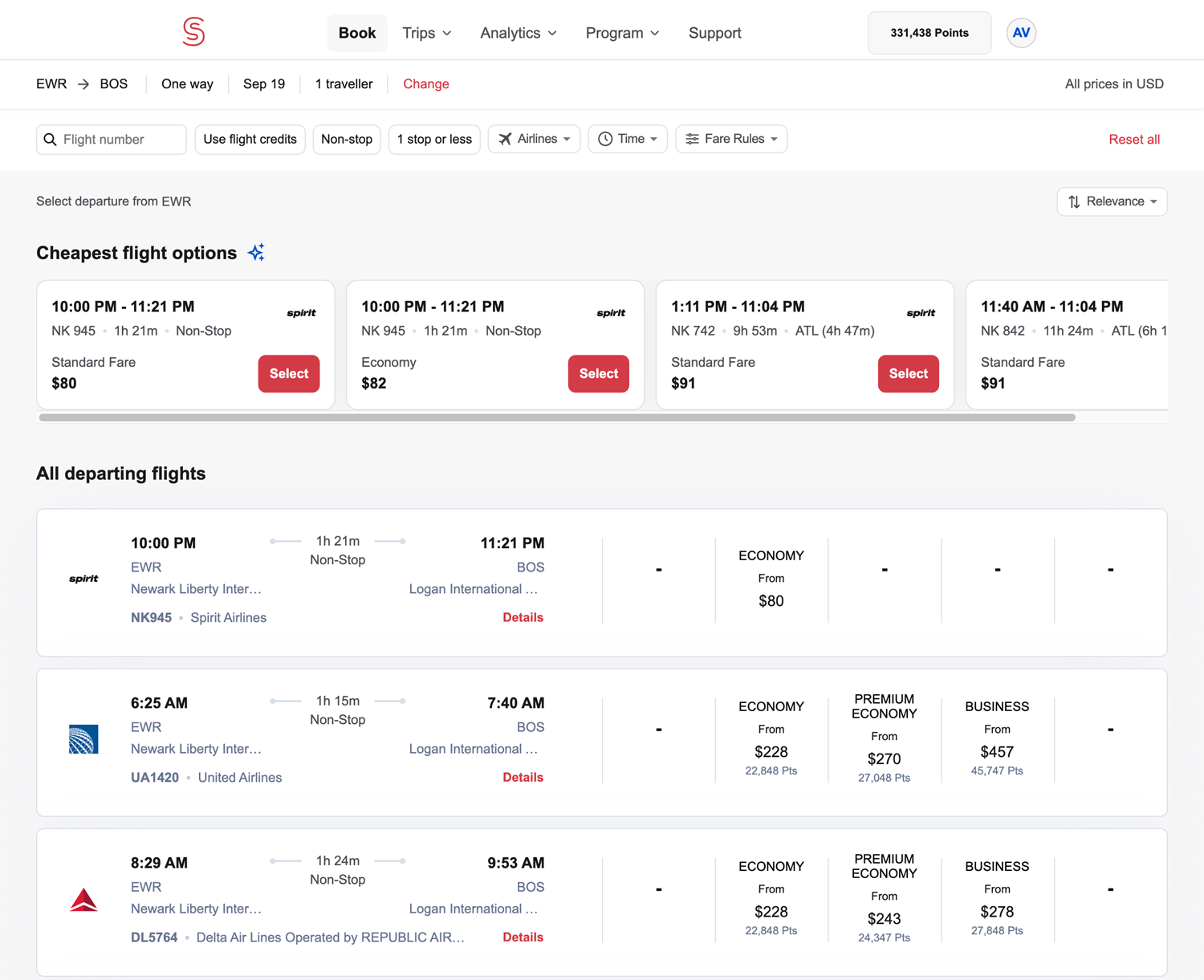Screen dimensions: 1204x980
Task: Expand the Airlines filter dropdown
Action: click(x=534, y=139)
